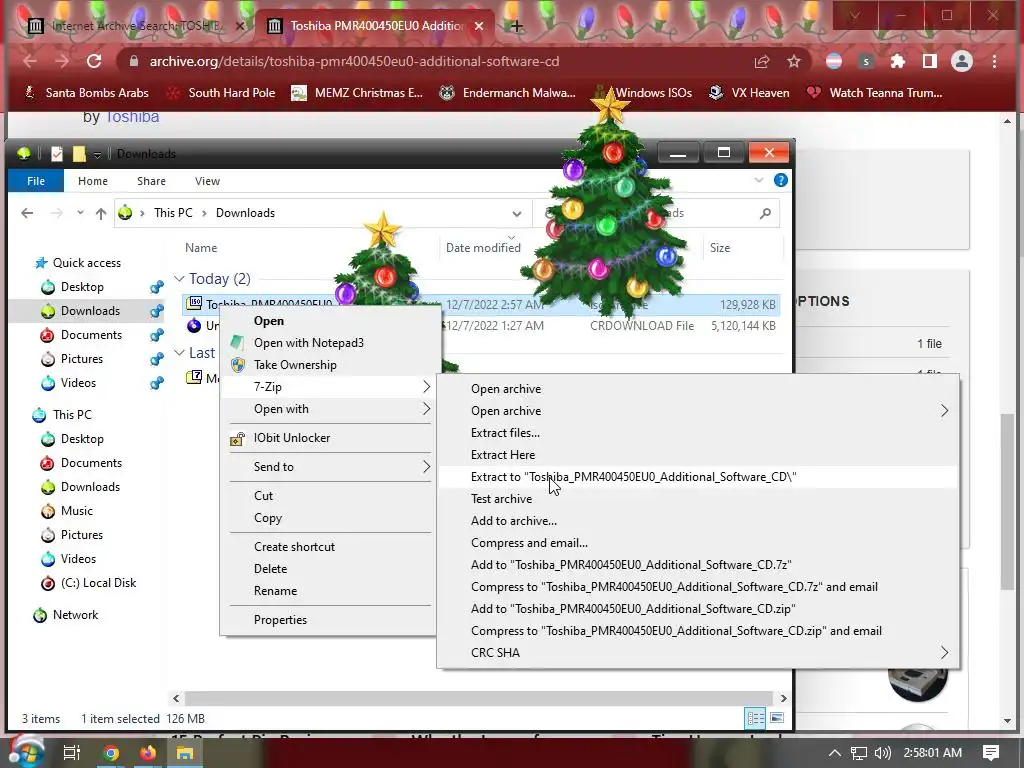Open (C:) Local Disk
Viewport: 1024px width, 768px height.
98,583
